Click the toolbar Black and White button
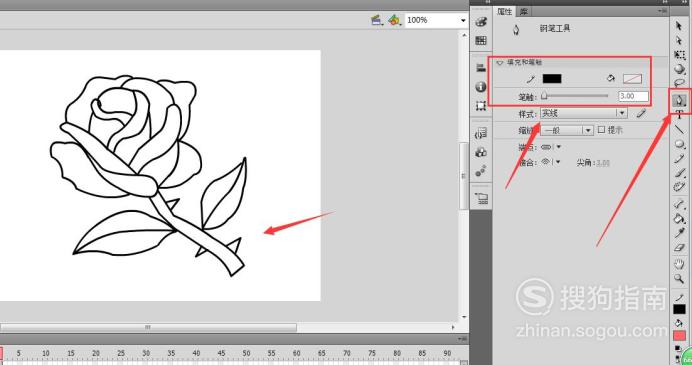The width and height of the screenshot is (692, 365). pyautogui.click(x=678, y=349)
